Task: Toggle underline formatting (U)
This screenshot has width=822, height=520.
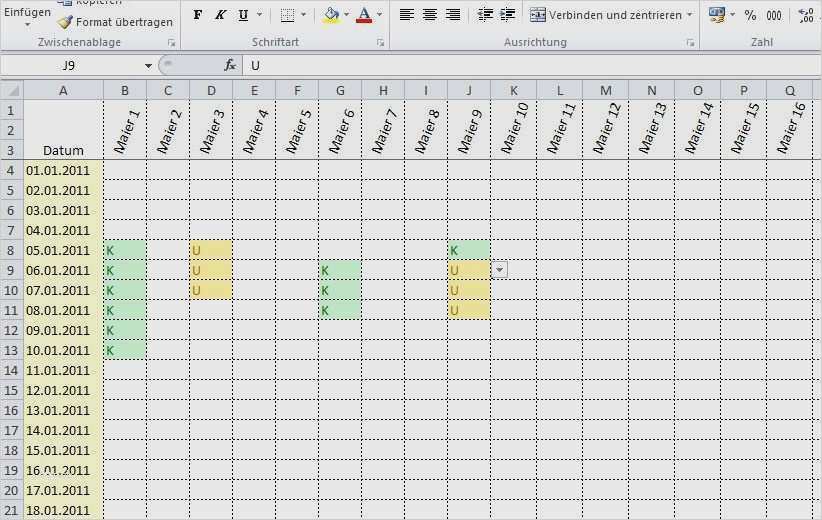Action: [x=243, y=15]
